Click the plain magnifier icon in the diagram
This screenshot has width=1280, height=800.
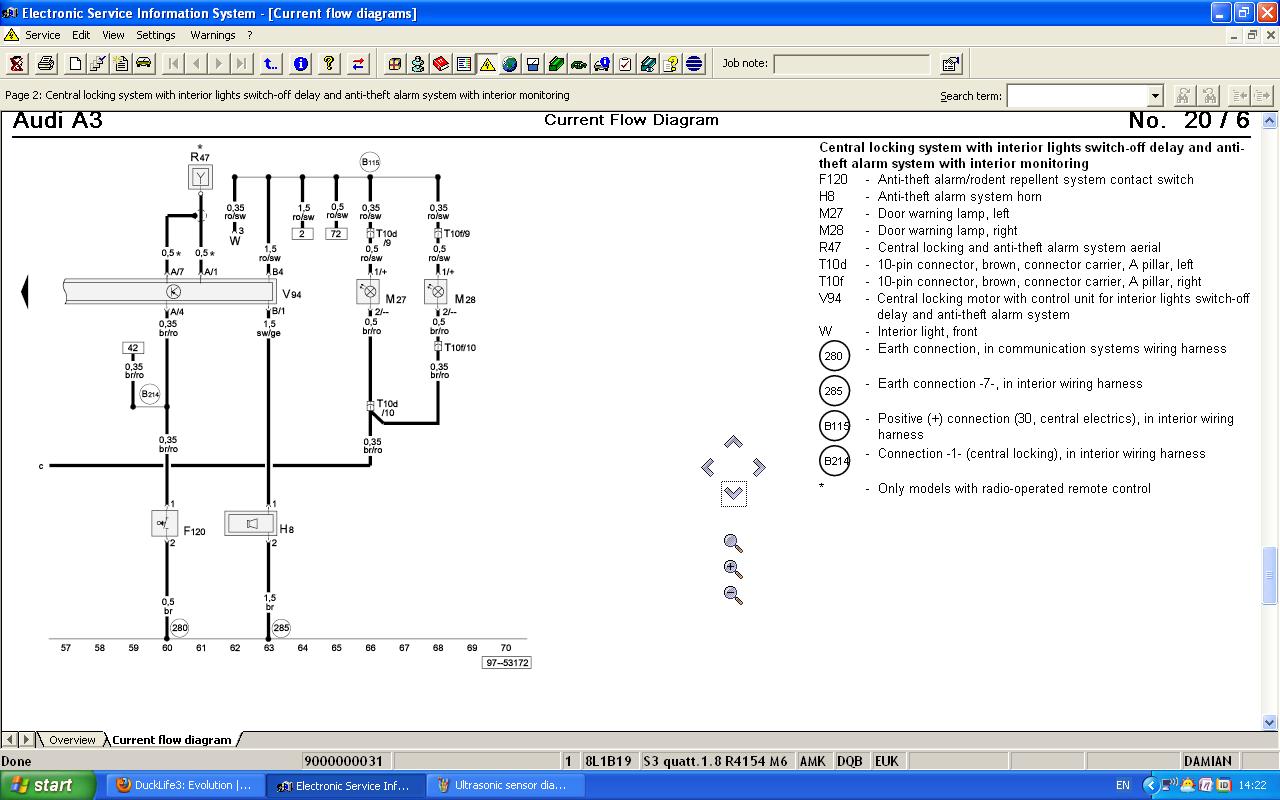[x=733, y=544]
